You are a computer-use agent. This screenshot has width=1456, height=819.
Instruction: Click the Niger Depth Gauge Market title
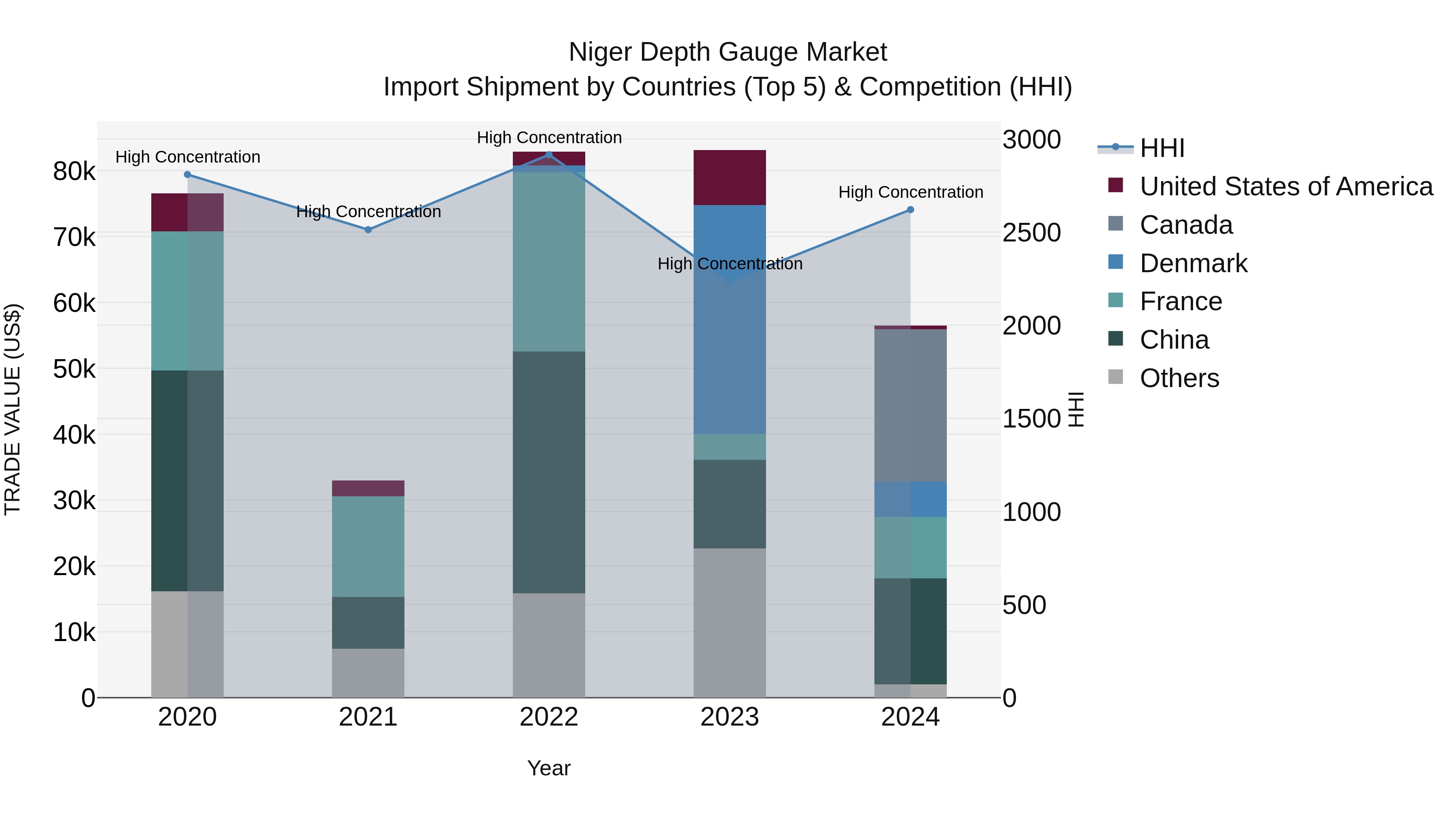(x=728, y=52)
